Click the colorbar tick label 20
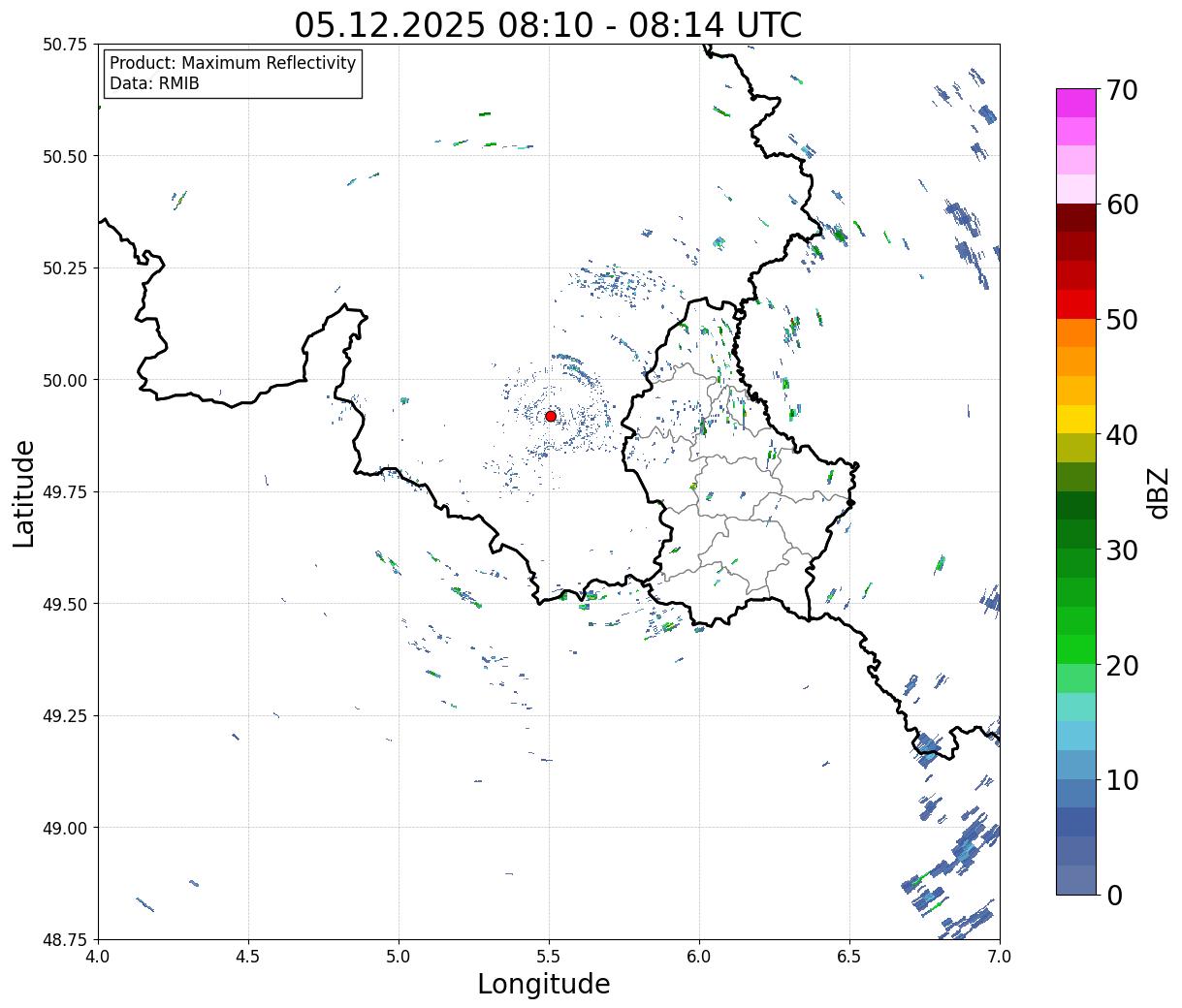1182x1008 pixels. point(1121,666)
